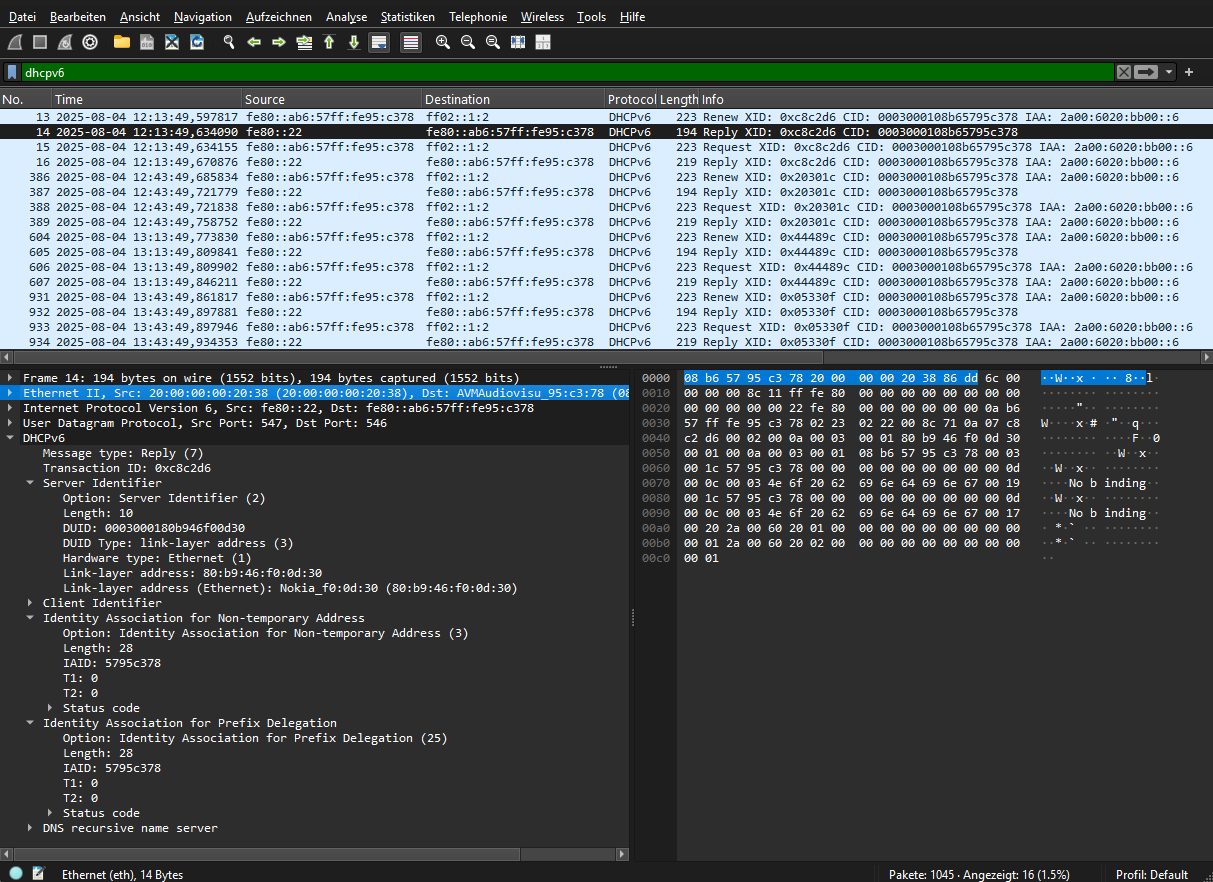Collapse the Server Identifier section
The height and width of the screenshot is (882, 1213).
click(30, 483)
